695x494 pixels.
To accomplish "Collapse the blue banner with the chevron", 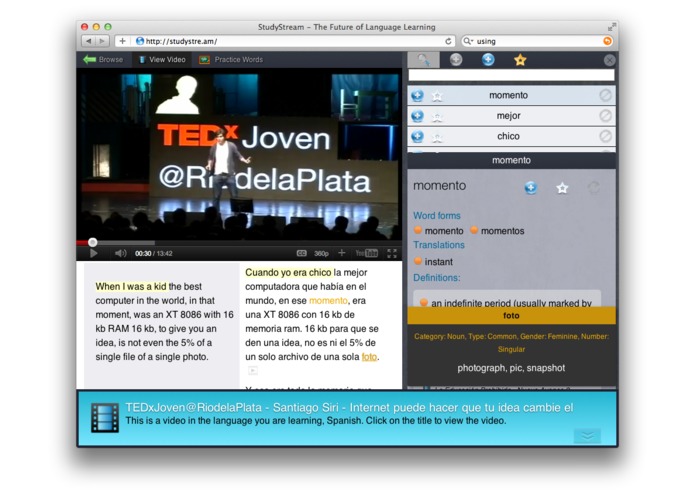I will click(x=587, y=436).
